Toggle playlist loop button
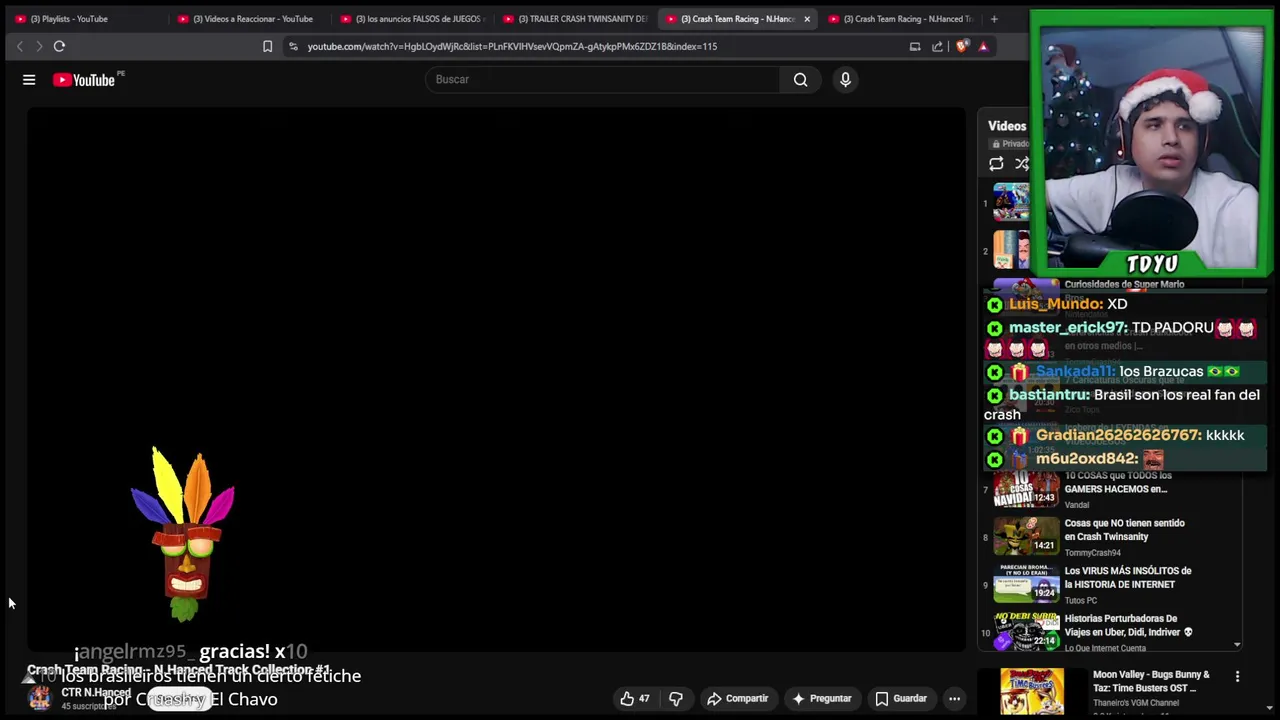The image size is (1280, 720). pyautogui.click(x=996, y=164)
